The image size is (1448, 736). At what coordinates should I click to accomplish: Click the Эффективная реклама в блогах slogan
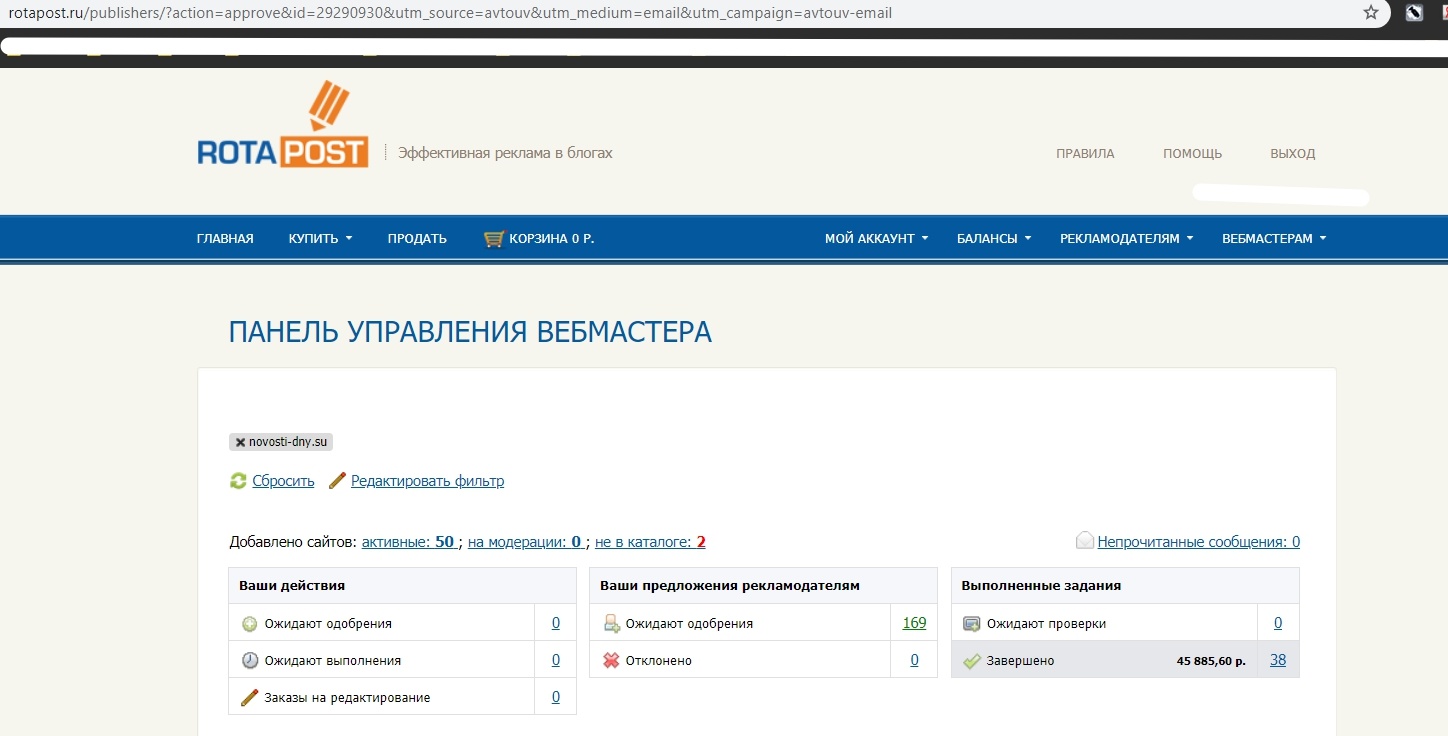tap(505, 153)
